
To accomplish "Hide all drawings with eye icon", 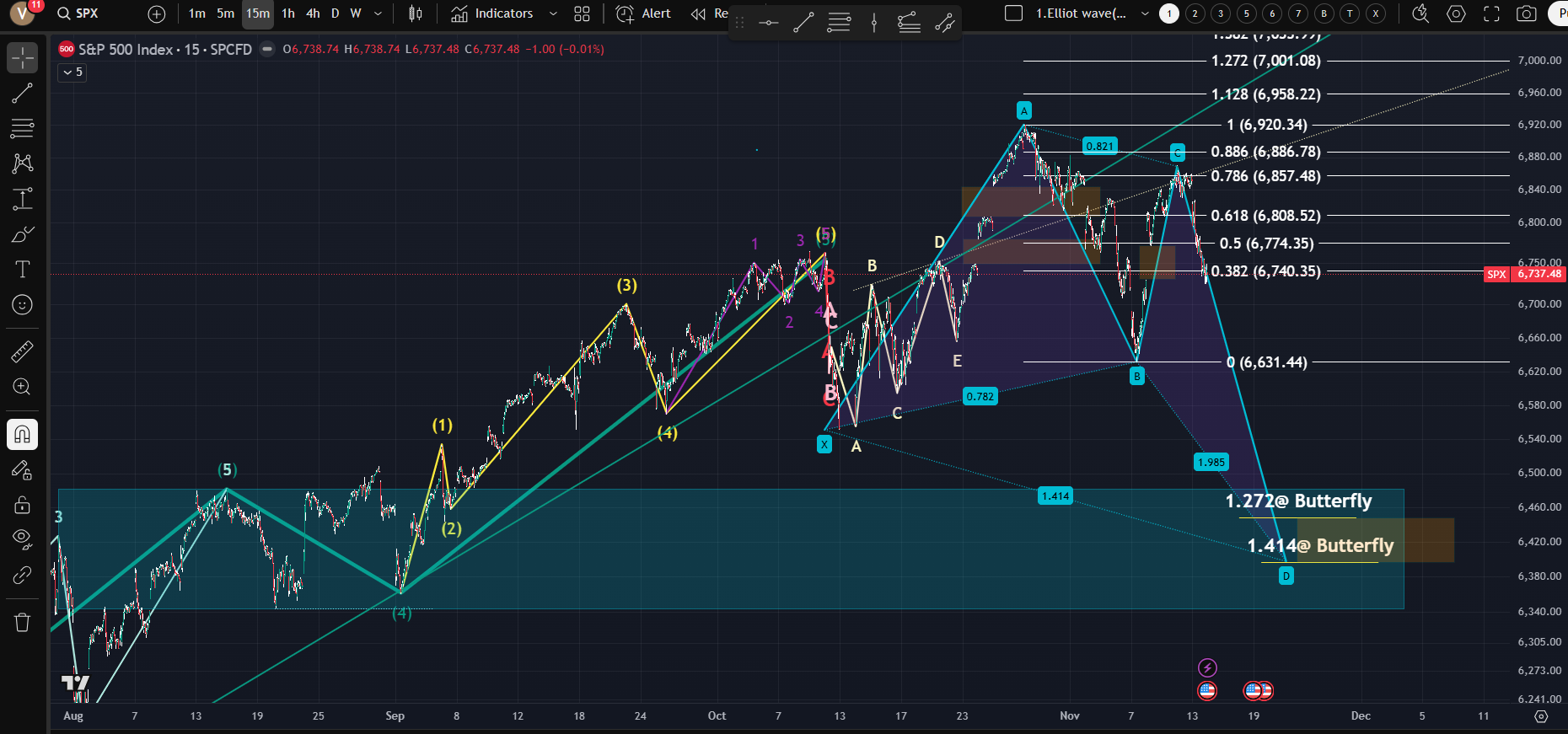I will pyautogui.click(x=23, y=539).
